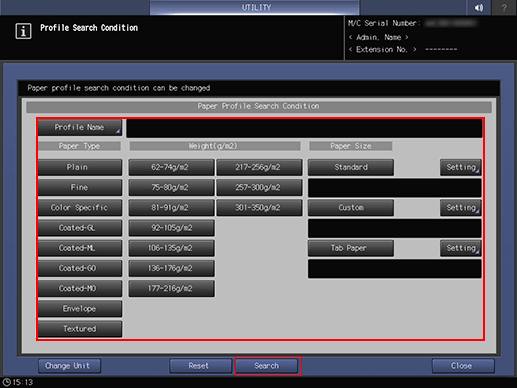
Task: Open the UTILITY tab
Action: (255, 7)
